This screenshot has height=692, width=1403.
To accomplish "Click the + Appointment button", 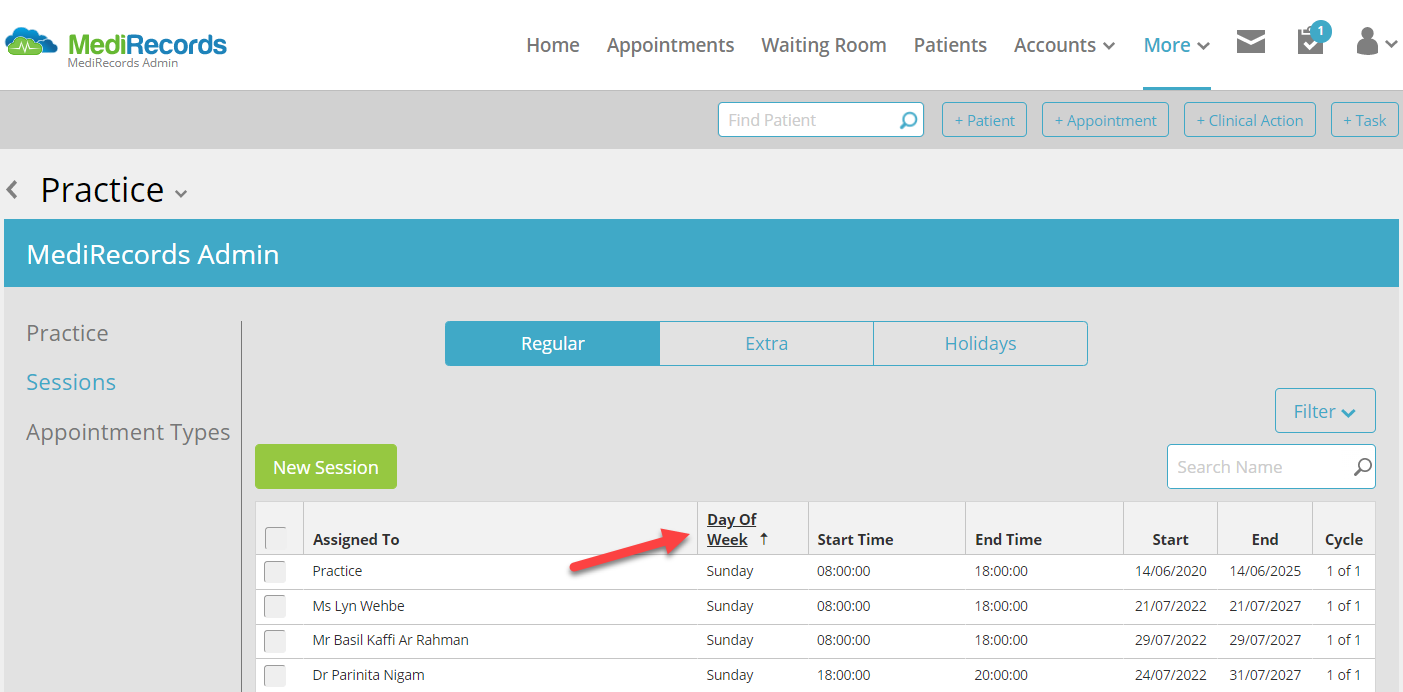I will 1105,120.
